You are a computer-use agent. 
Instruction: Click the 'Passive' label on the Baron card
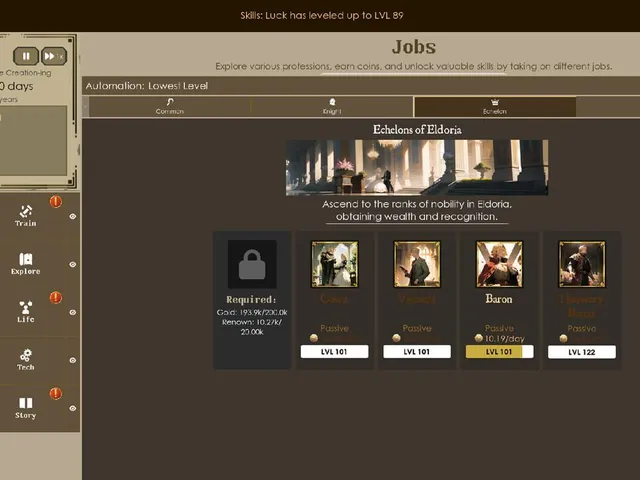[x=499, y=328]
